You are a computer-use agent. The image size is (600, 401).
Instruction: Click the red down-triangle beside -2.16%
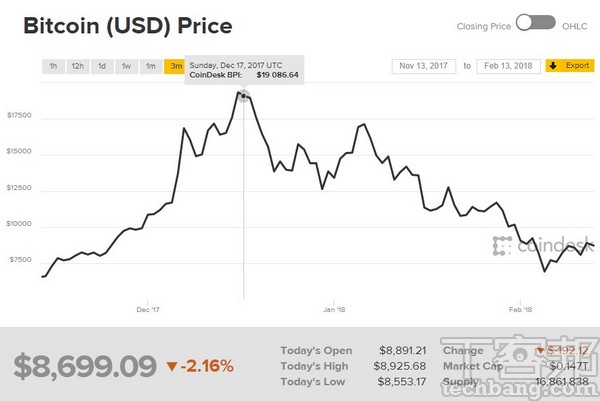[x=172, y=367]
